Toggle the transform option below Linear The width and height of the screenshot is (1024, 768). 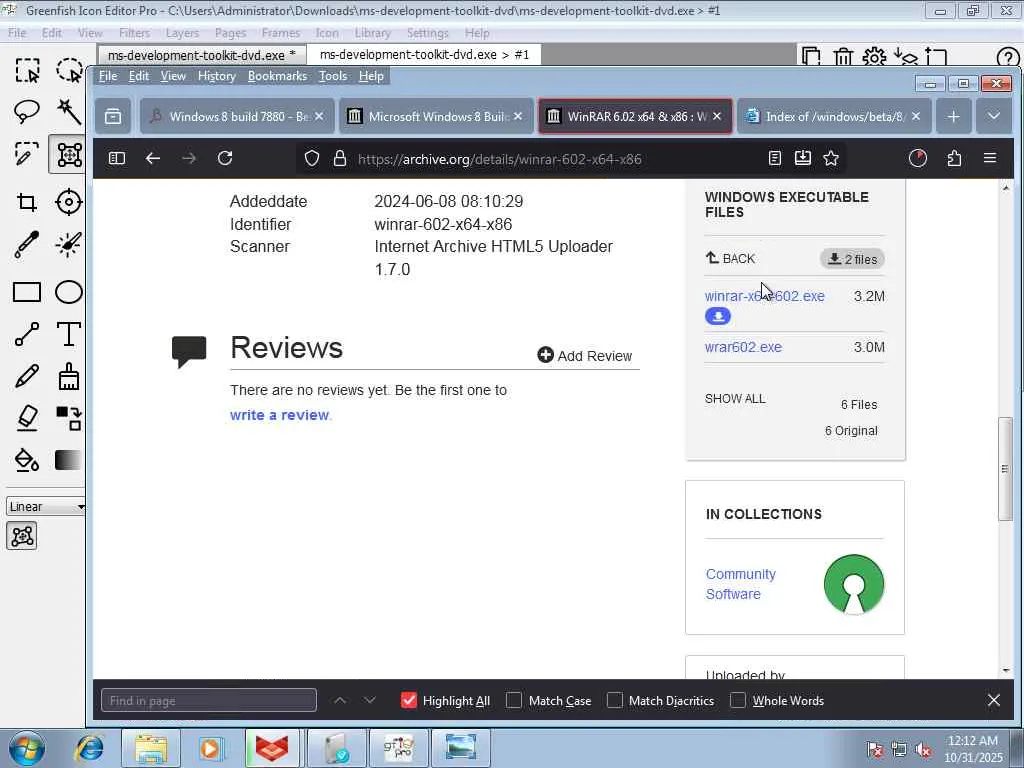22,536
